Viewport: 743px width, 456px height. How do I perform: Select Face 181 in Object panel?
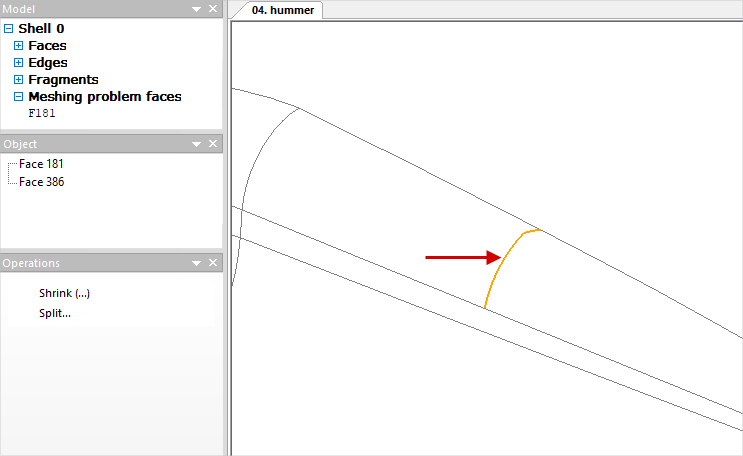pos(41,164)
